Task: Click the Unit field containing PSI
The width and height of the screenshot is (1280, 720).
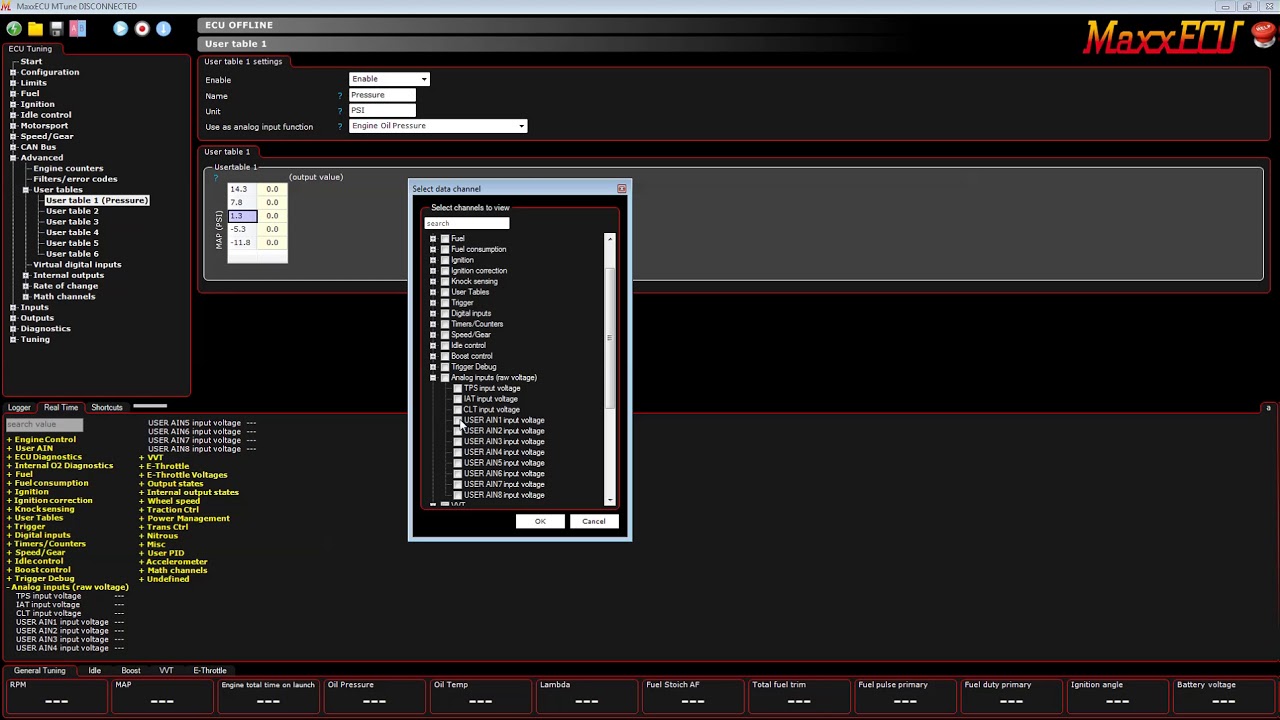Action: tap(382, 110)
